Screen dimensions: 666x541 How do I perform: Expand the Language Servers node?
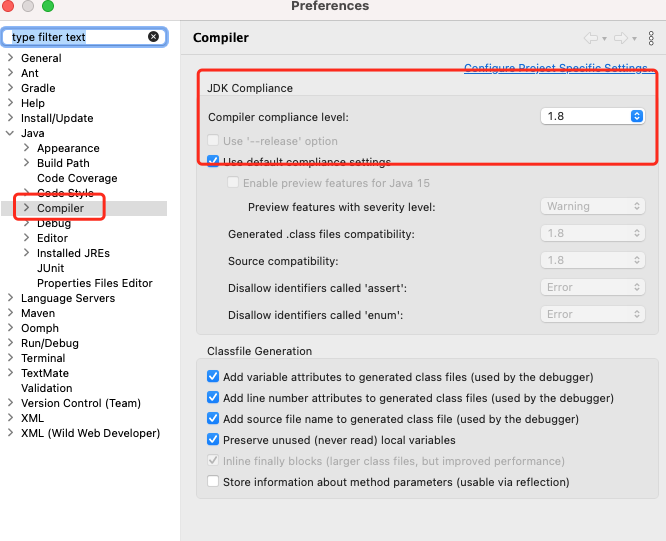pos(11,298)
